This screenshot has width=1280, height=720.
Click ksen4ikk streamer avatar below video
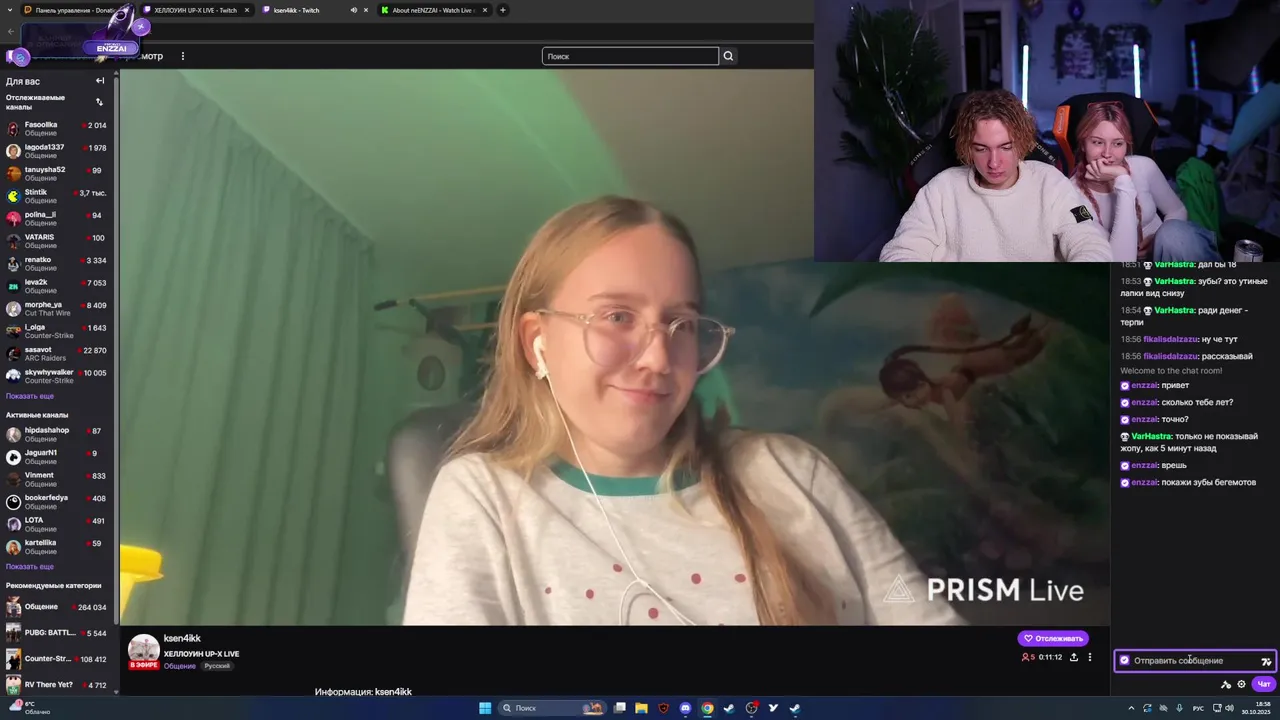point(144,650)
